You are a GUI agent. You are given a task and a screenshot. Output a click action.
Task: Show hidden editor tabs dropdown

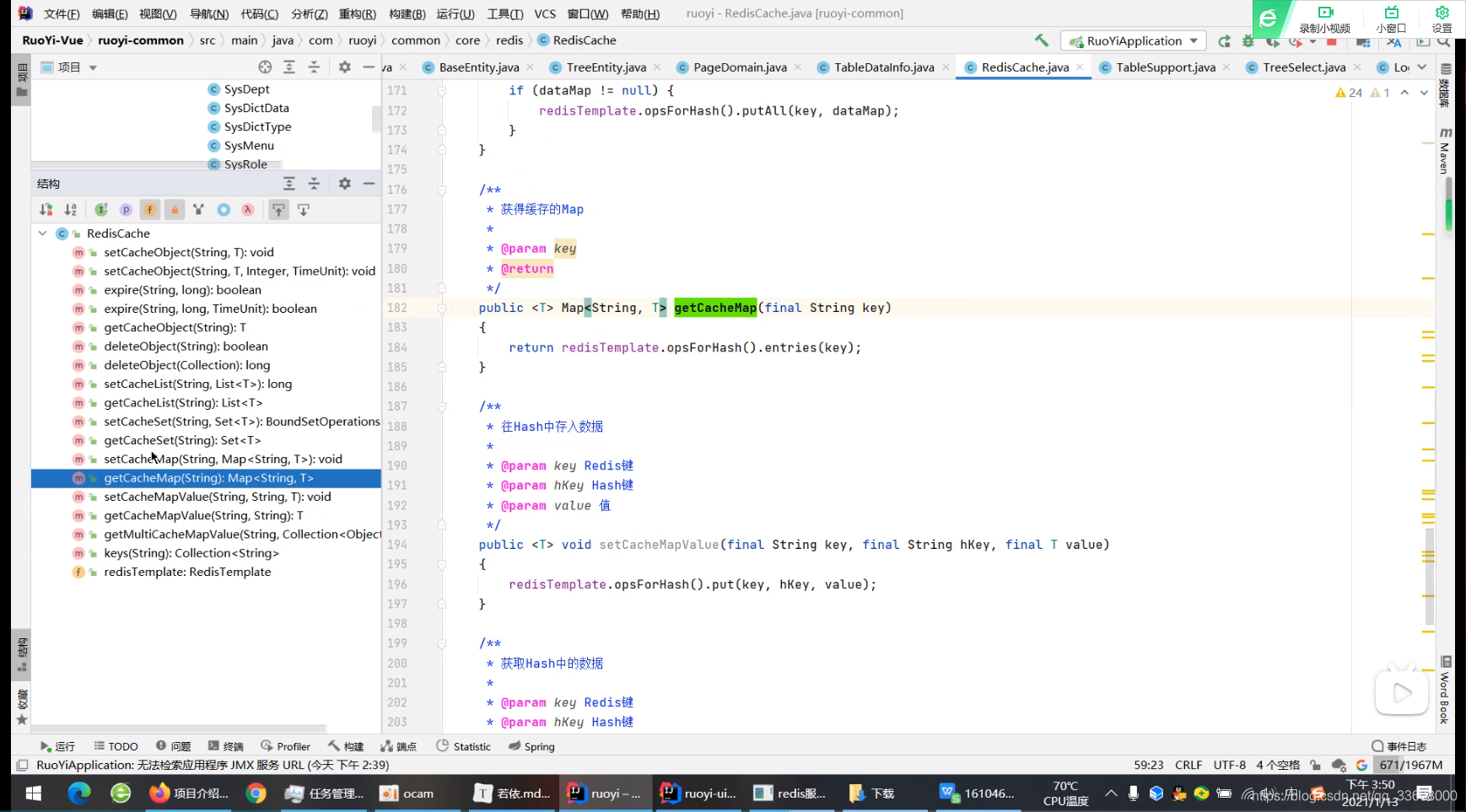coord(1422,67)
